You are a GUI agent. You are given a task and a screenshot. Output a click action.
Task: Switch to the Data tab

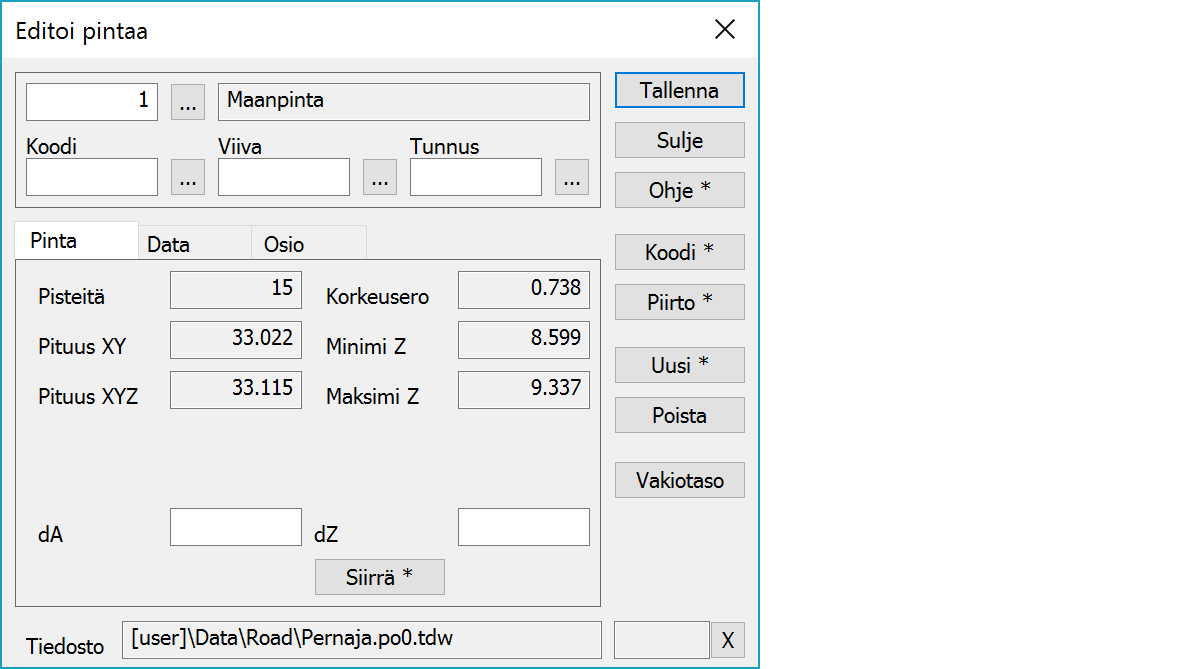point(168,244)
